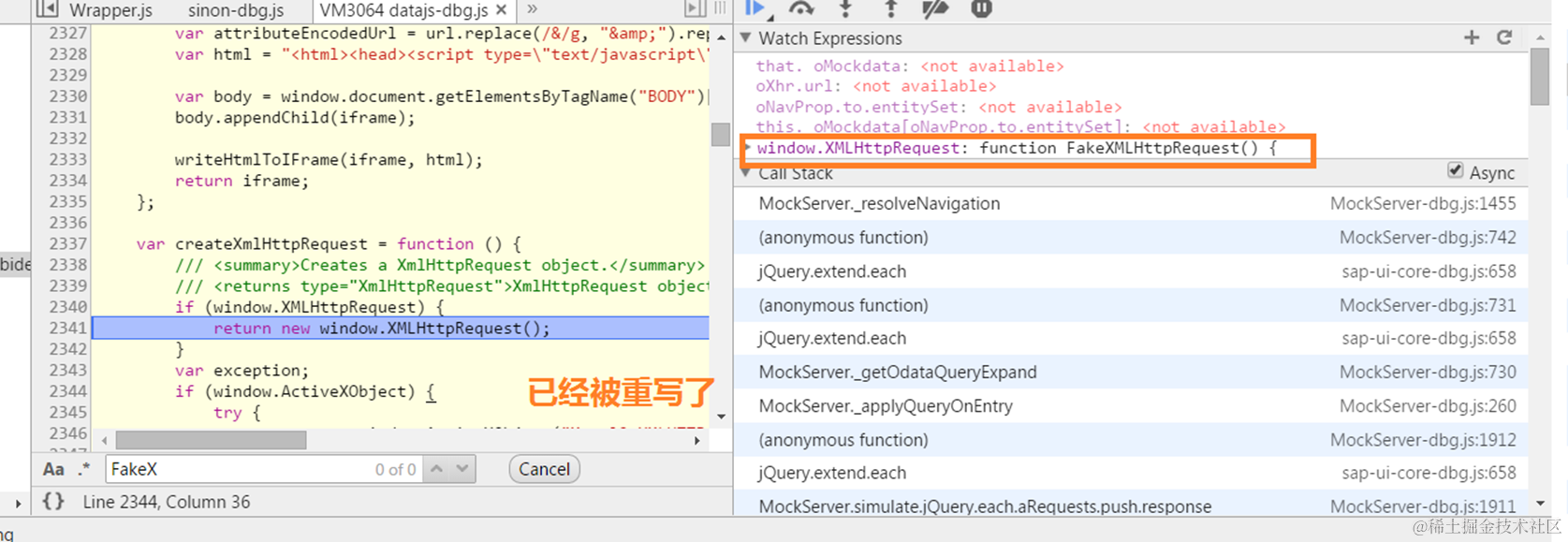Set breakpoint on line 2341
This screenshot has width=1568, height=542.
coord(68,328)
